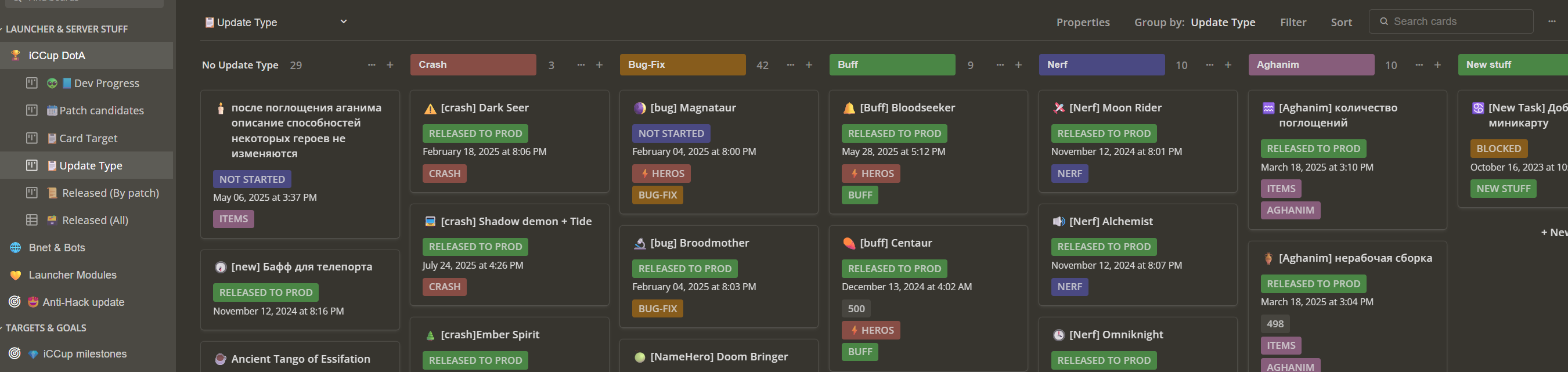Open the Nerf column options menu

click(x=1209, y=65)
